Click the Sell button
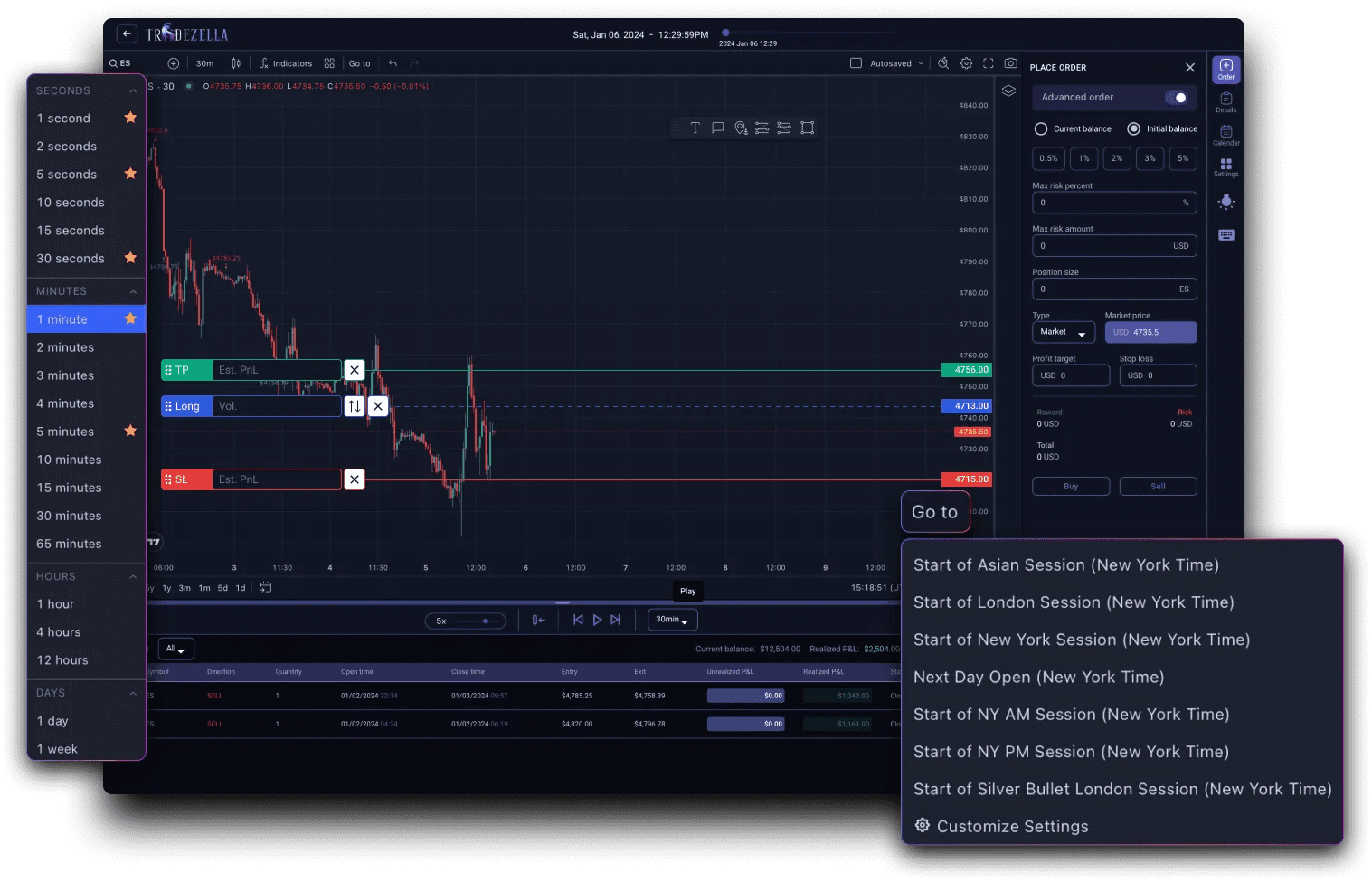The width and height of the screenshot is (1372, 882). pyautogui.click(x=1158, y=486)
